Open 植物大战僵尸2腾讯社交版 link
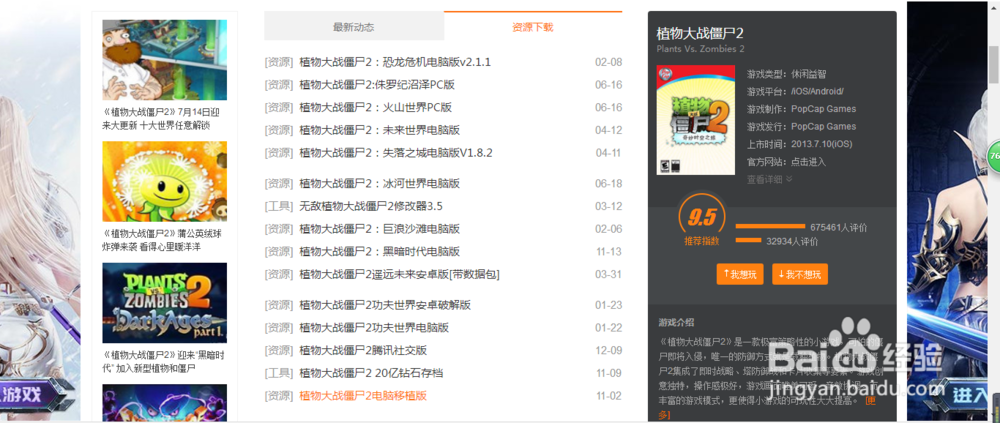The image size is (1000, 423). [363, 350]
